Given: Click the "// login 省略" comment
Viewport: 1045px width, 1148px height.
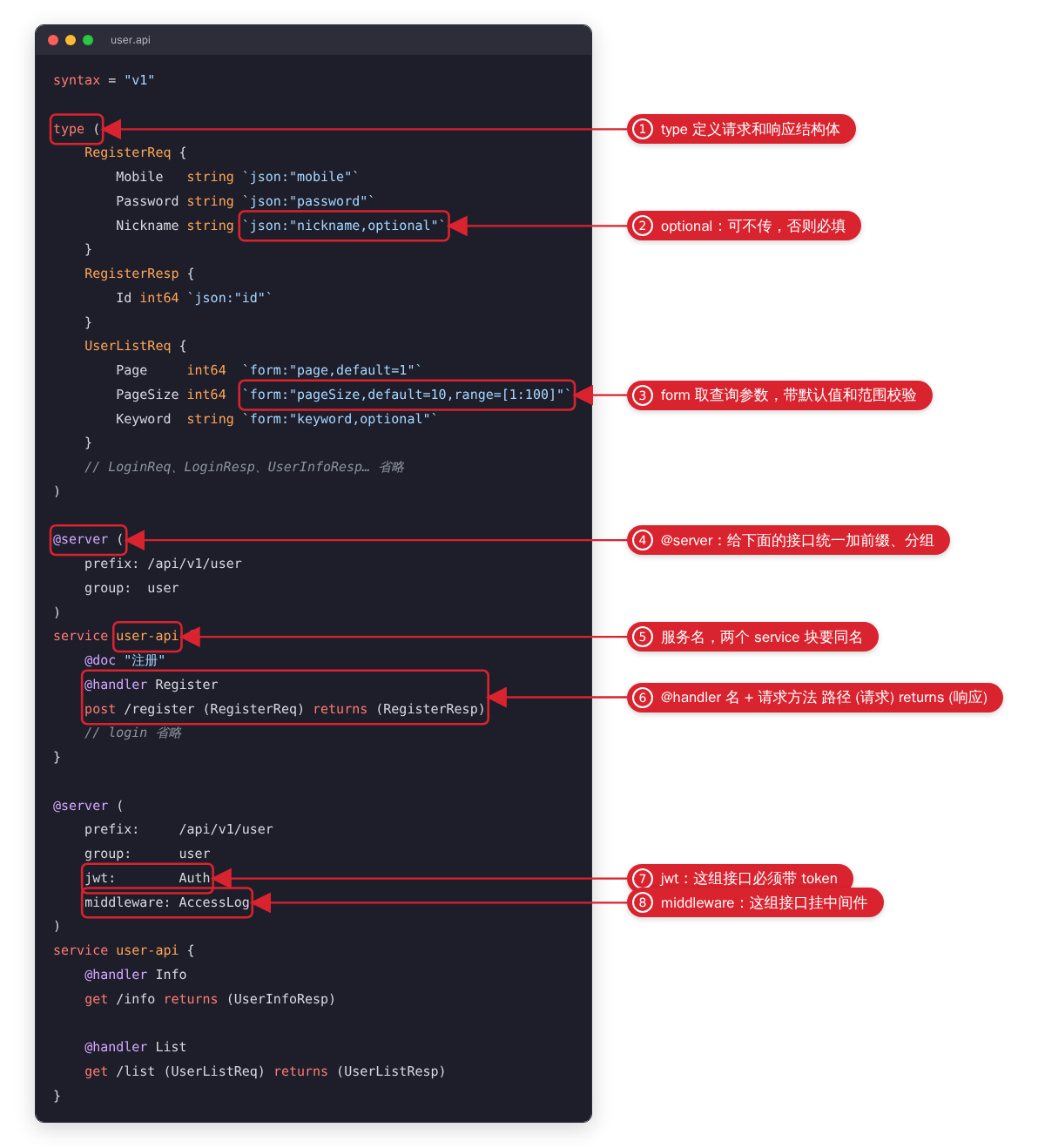Looking at the screenshot, I should tap(133, 733).
